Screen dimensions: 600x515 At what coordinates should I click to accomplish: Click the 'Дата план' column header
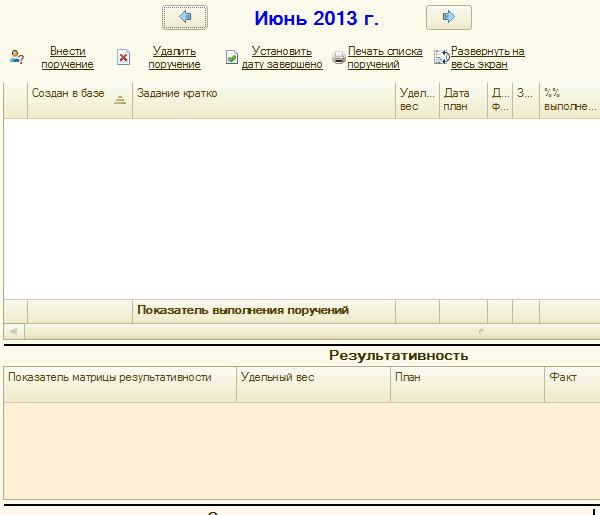(456, 100)
